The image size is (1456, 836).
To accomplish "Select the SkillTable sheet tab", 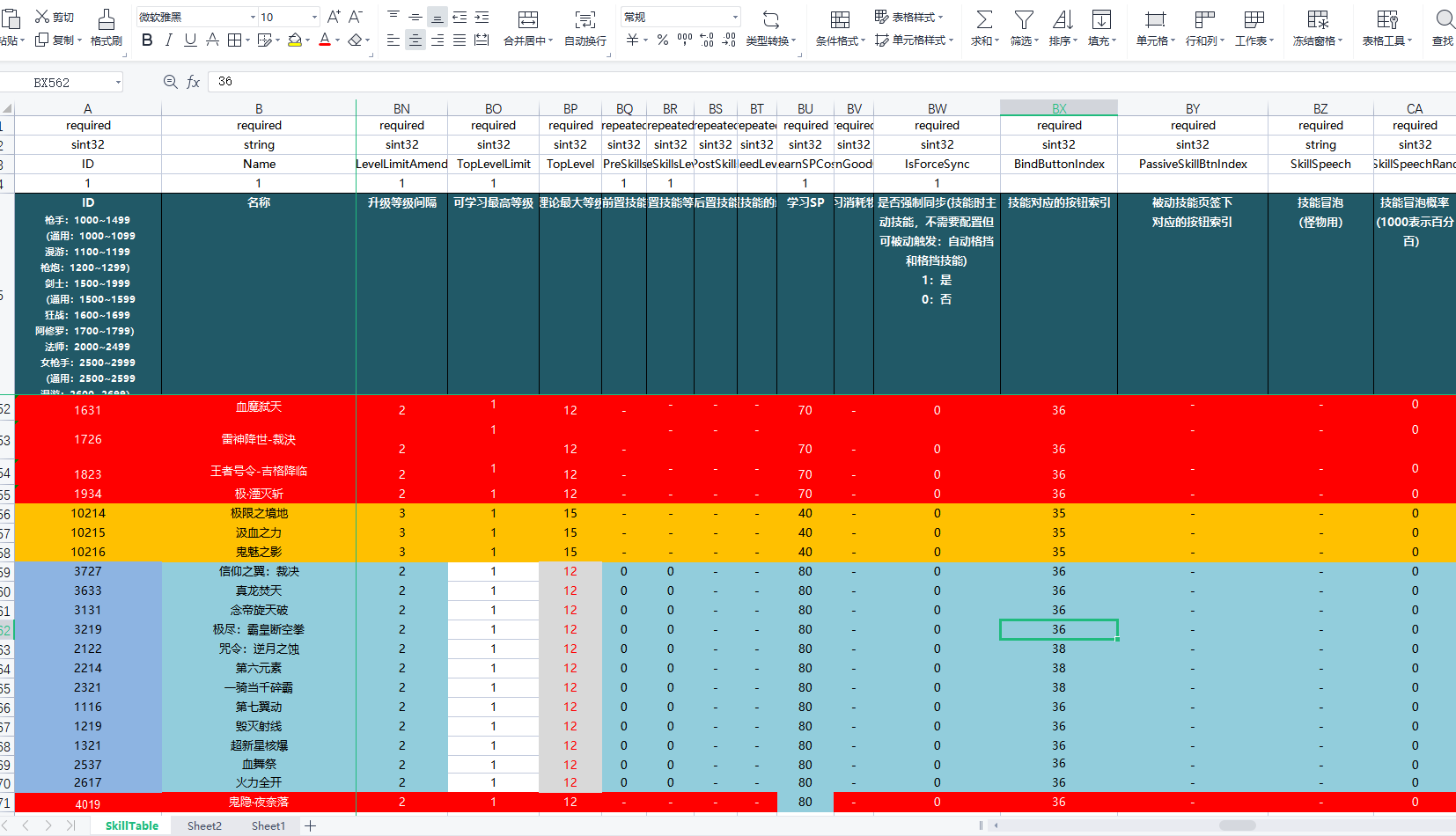I will tap(132, 825).
